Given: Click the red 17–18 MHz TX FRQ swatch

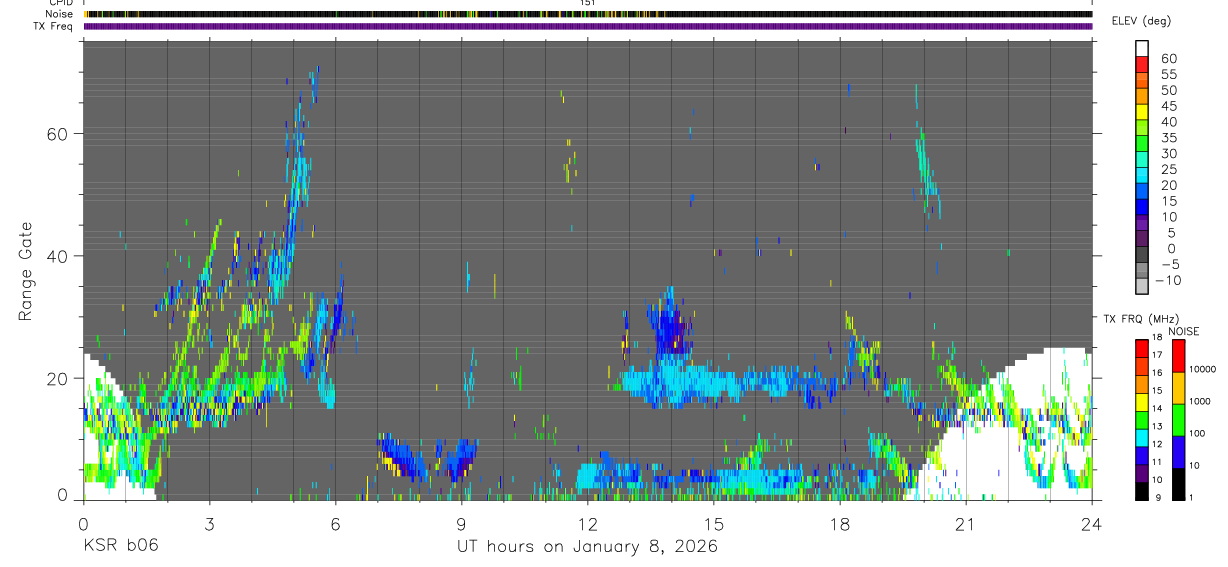Looking at the screenshot, I should 1142,348.
